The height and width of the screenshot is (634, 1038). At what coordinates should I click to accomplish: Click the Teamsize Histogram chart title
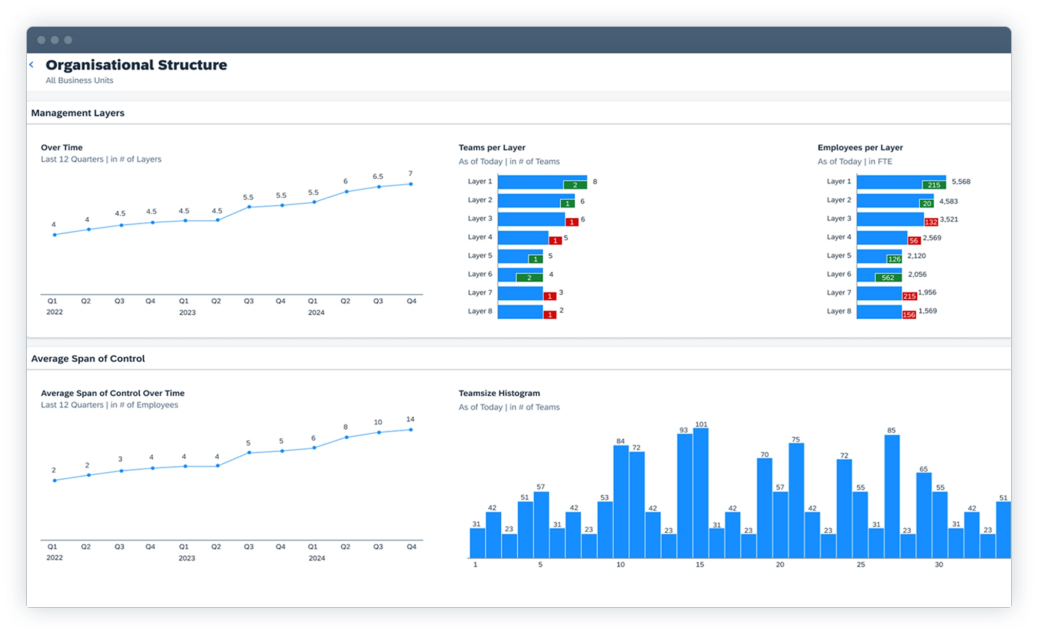499,393
